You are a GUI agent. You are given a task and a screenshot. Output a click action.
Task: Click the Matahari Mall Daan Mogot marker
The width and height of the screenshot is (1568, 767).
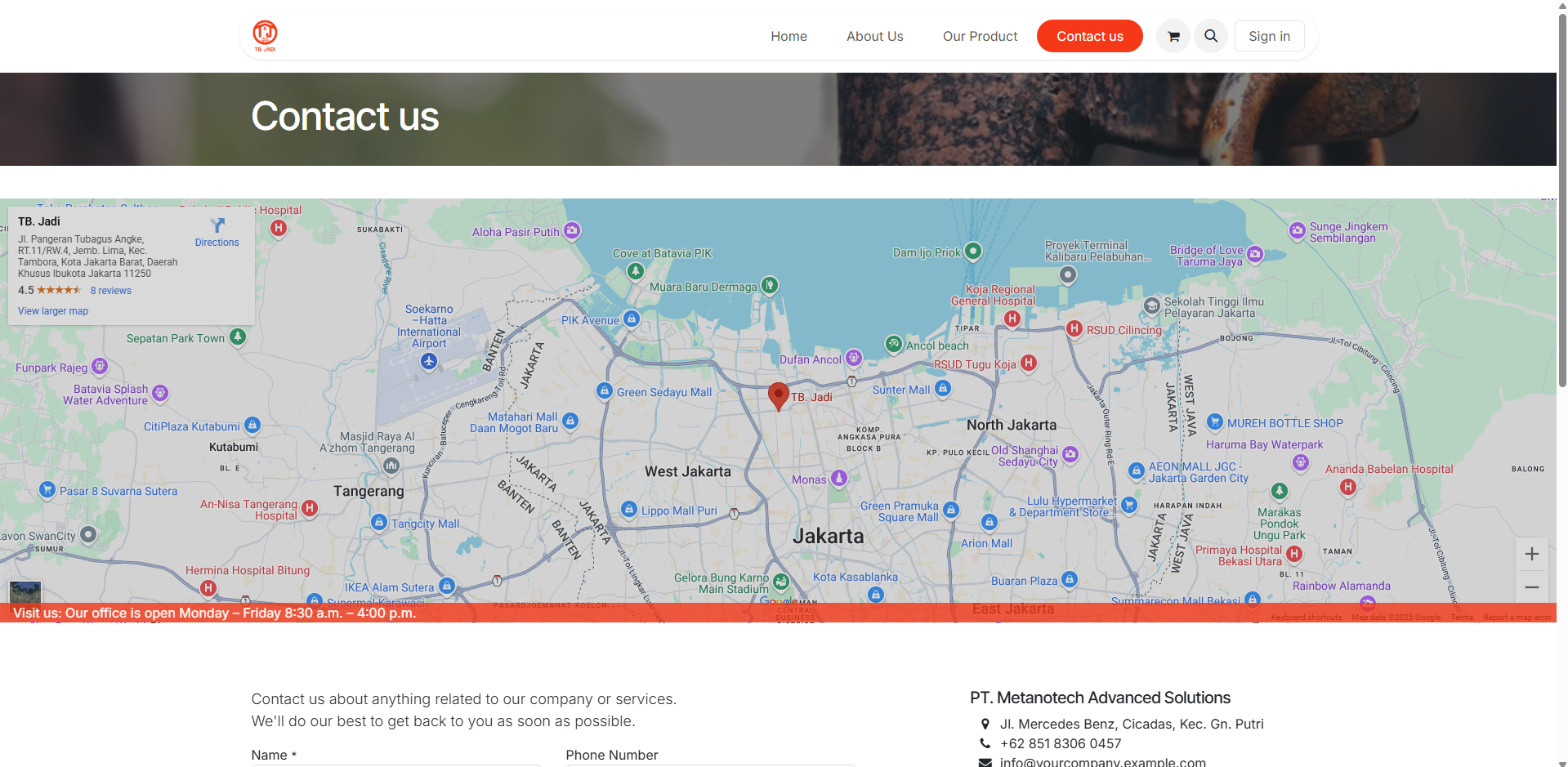(570, 421)
